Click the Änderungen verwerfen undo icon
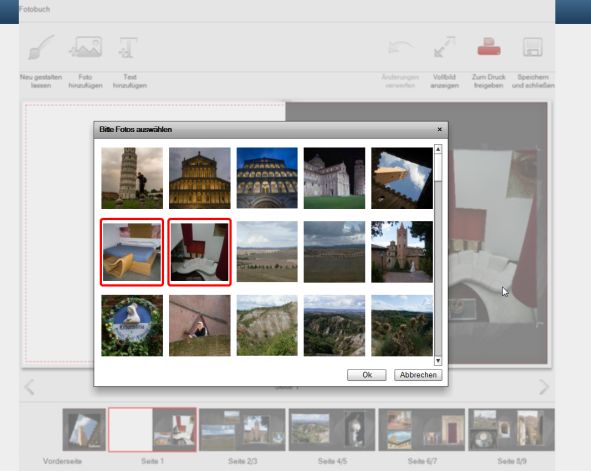This screenshot has height=471, width=591. point(401,47)
